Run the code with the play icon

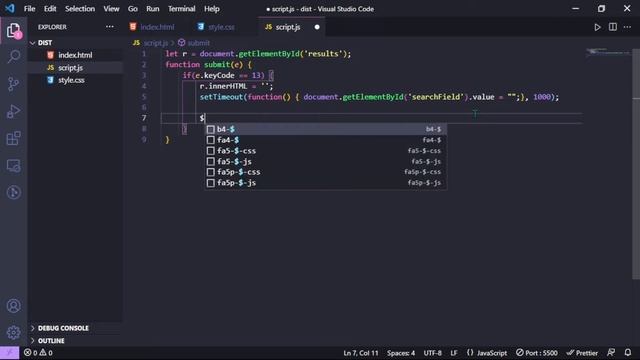[597, 27]
